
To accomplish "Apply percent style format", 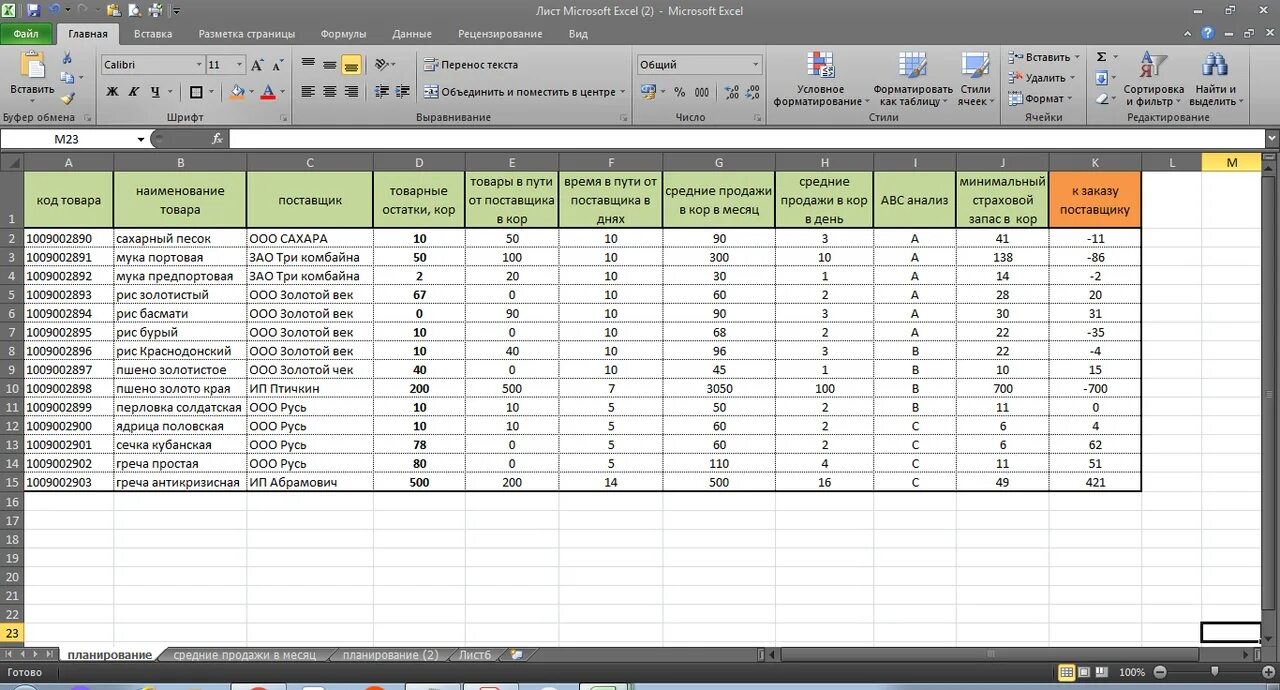I will click(x=680, y=92).
